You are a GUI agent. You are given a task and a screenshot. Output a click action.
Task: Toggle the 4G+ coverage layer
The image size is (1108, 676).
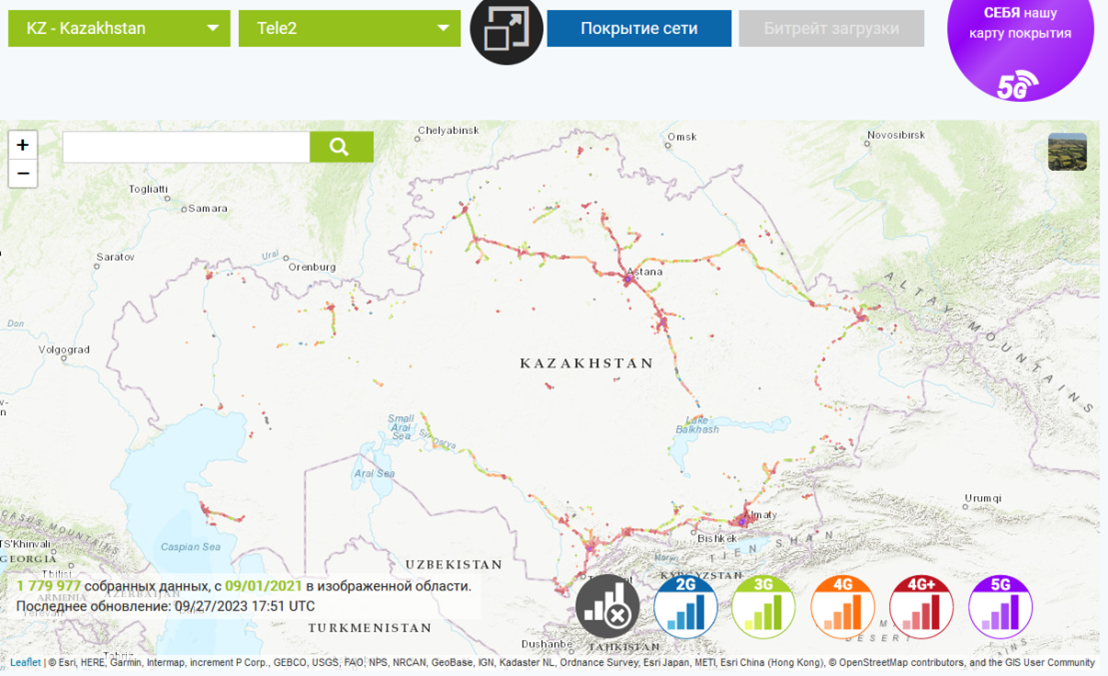[921, 607]
